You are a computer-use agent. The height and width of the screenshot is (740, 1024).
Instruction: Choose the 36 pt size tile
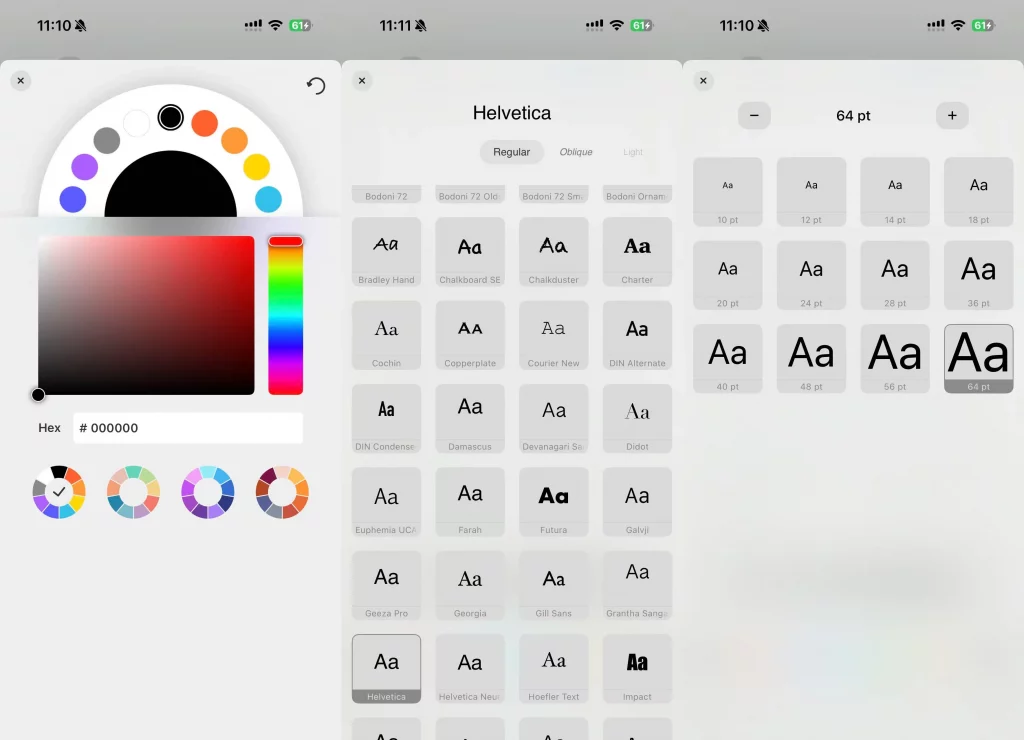pyautogui.click(x=978, y=276)
